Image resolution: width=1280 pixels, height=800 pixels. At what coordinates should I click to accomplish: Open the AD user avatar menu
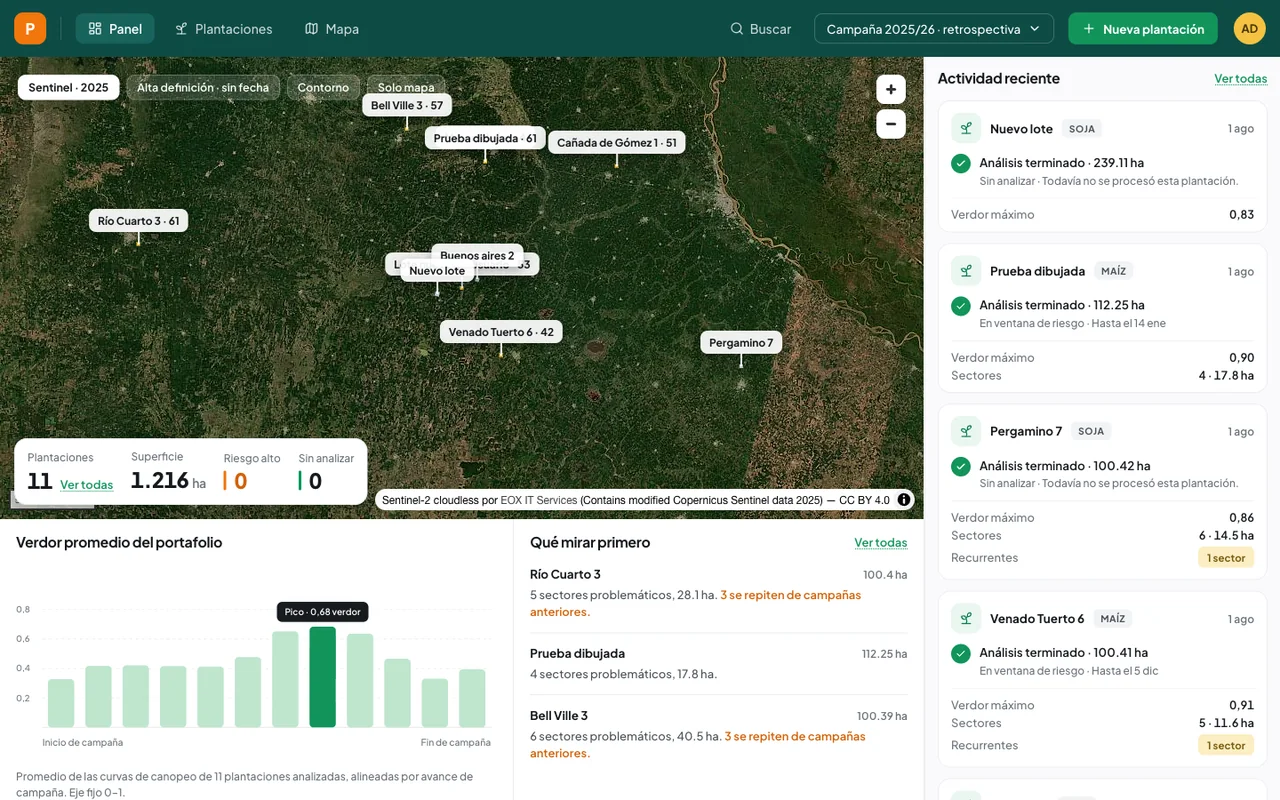click(1249, 28)
